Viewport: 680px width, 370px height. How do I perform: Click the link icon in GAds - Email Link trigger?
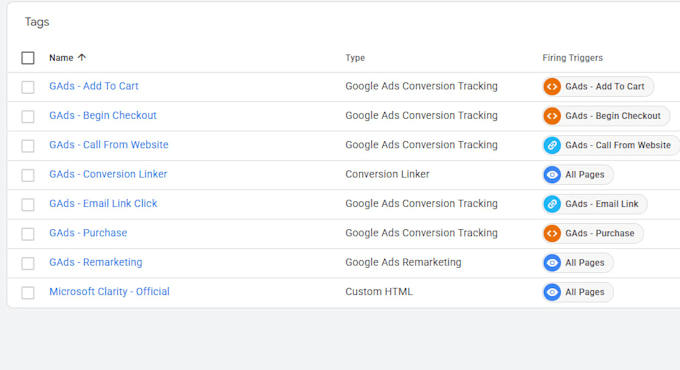click(x=552, y=204)
